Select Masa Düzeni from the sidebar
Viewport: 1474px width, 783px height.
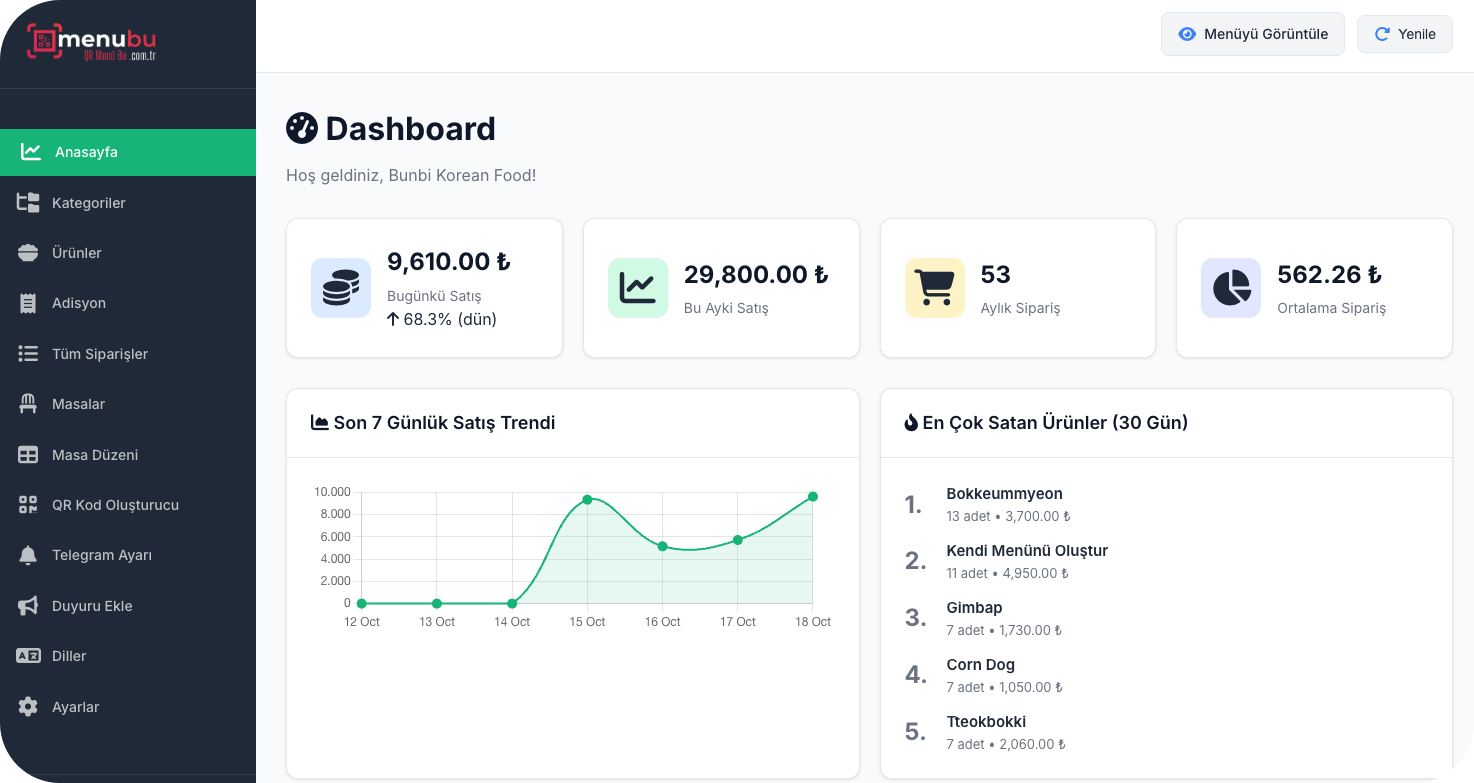pyautogui.click(x=95, y=455)
